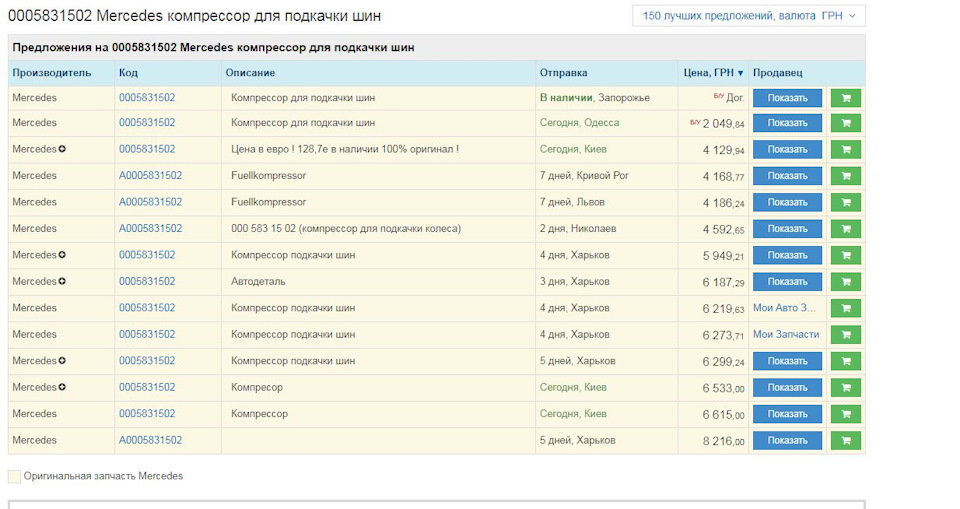Sort by the Цена, ГРН column arrow
The width and height of the screenshot is (960, 509).
coord(740,73)
